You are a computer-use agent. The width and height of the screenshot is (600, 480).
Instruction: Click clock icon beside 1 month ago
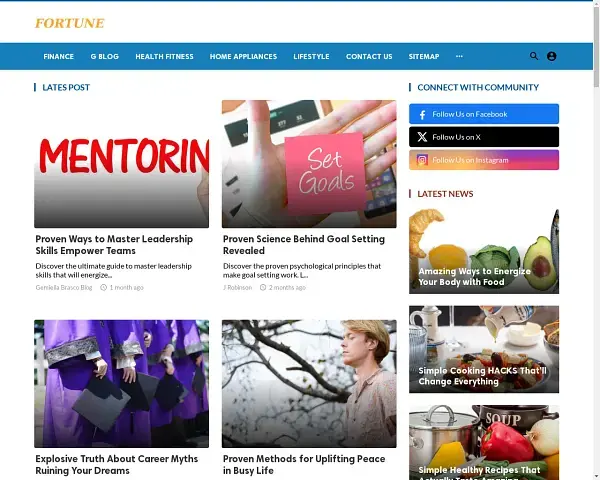(x=103, y=287)
